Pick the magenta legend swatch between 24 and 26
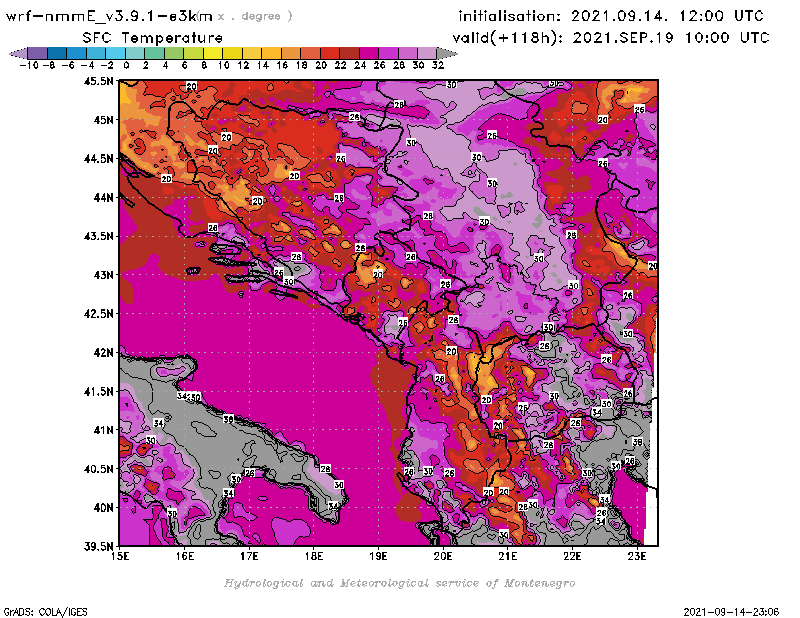 (x=369, y=53)
